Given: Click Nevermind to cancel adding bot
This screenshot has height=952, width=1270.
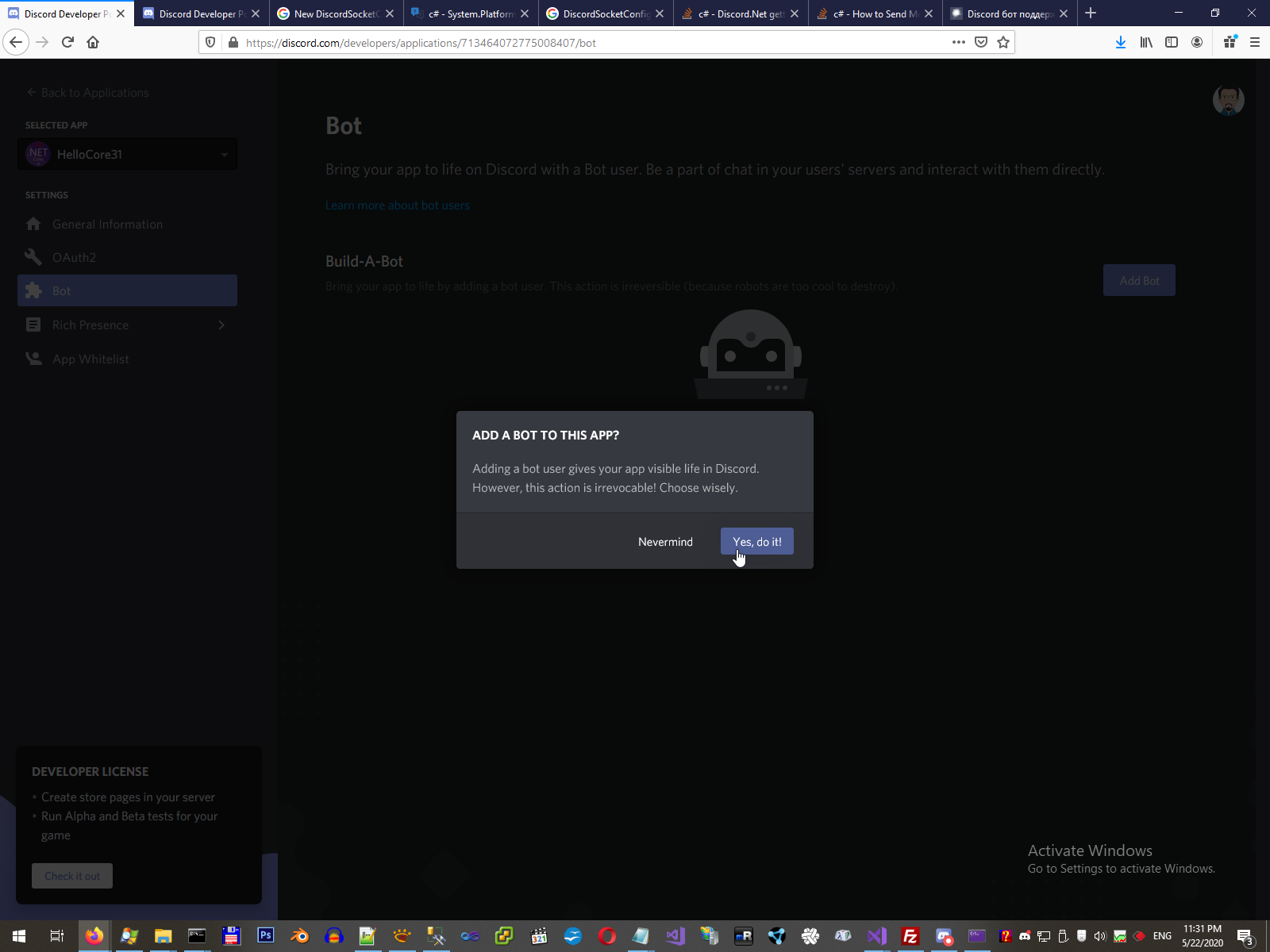Looking at the screenshot, I should 665,542.
